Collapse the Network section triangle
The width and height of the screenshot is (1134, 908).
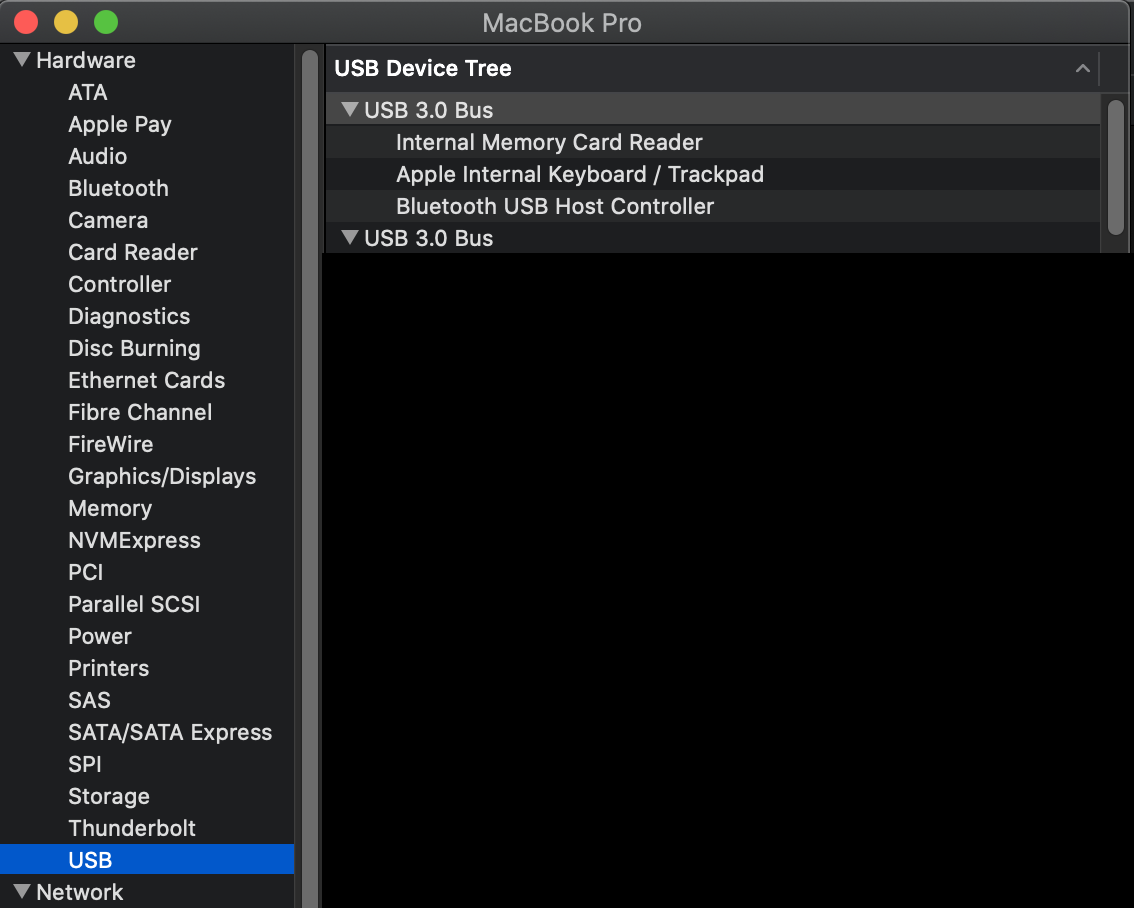point(22,891)
